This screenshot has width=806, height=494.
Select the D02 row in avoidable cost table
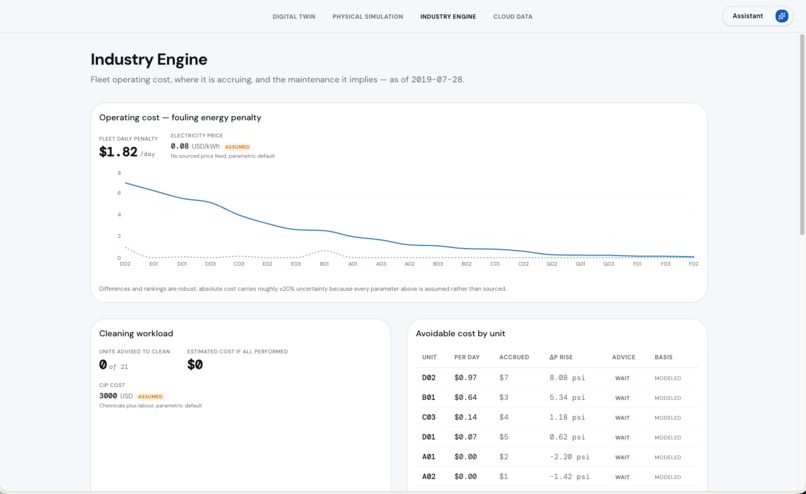coord(557,377)
